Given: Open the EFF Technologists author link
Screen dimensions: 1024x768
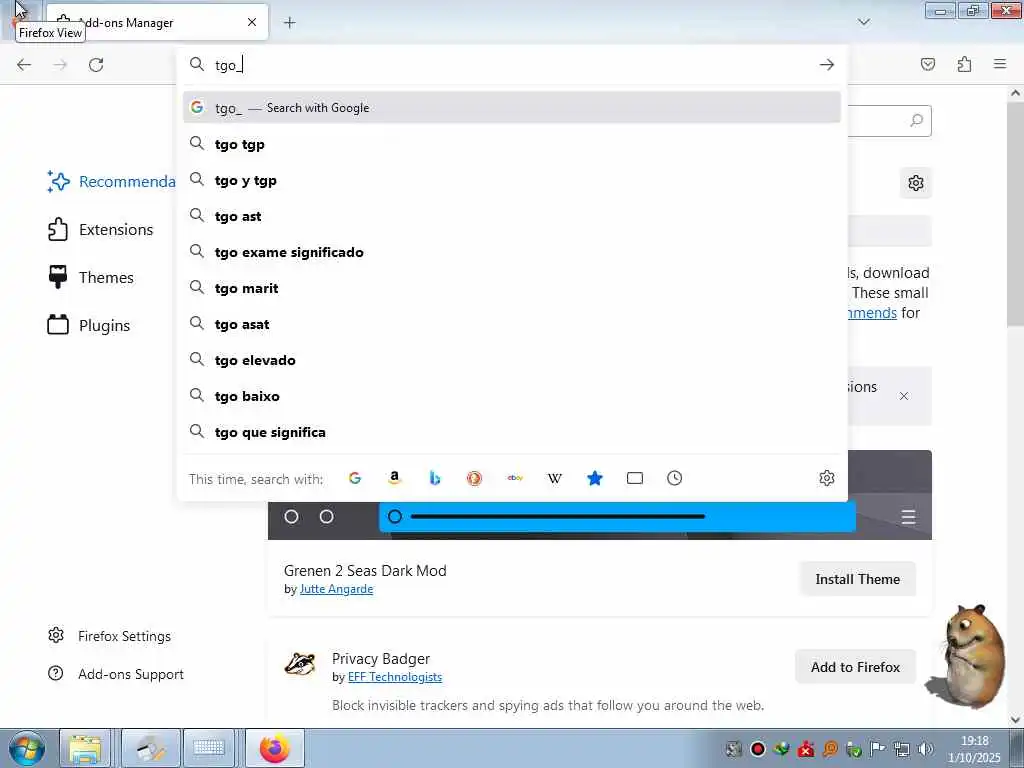Looking at the screenshot, I should (395, 677).
